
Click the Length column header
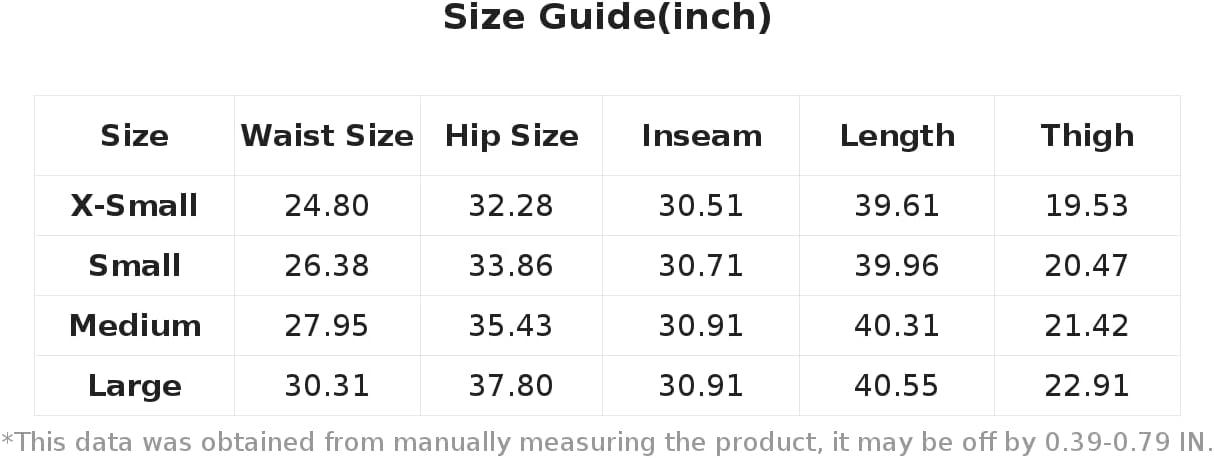(897, 136)
